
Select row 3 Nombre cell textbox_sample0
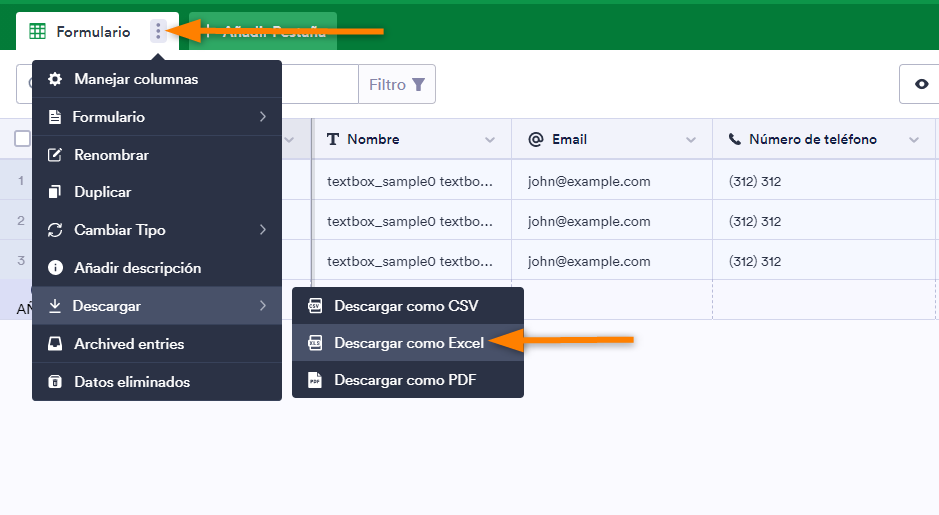(x=413, y=261)
